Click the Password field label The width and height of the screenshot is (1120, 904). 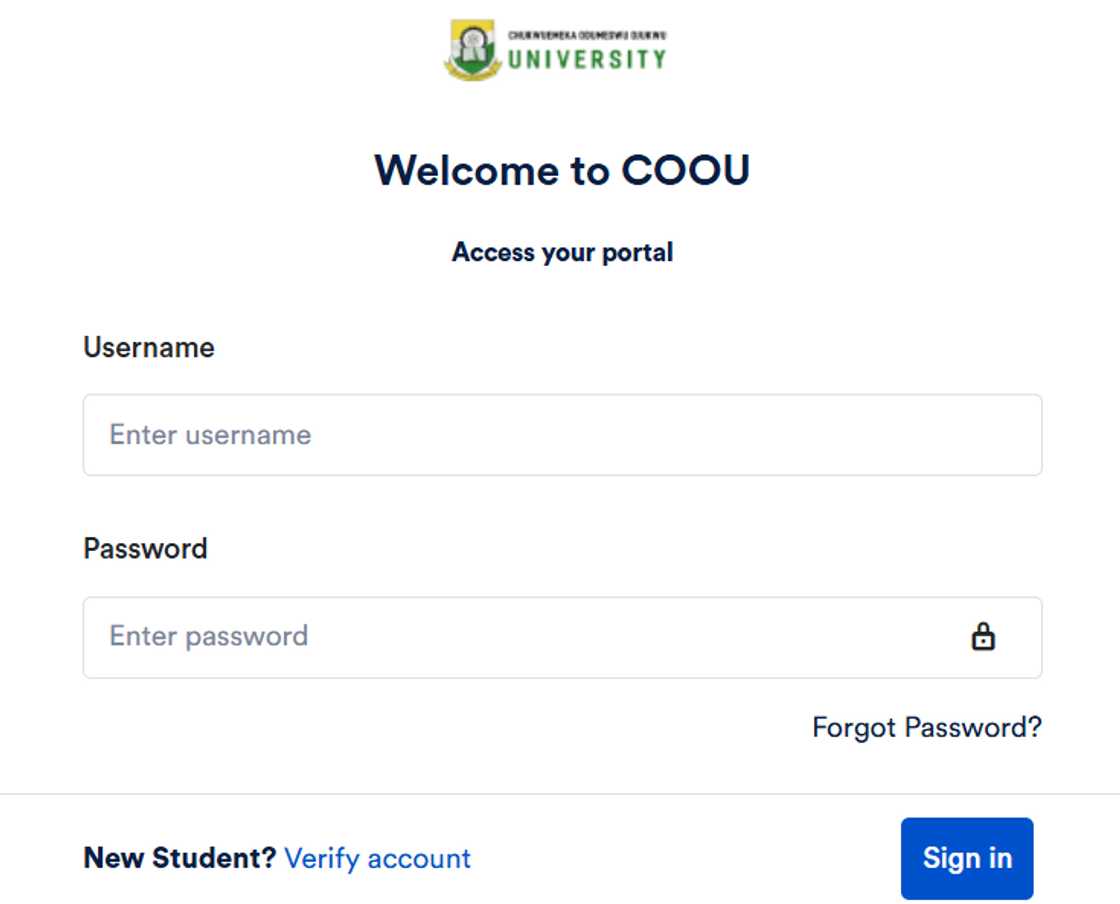(x=145, y=549)
